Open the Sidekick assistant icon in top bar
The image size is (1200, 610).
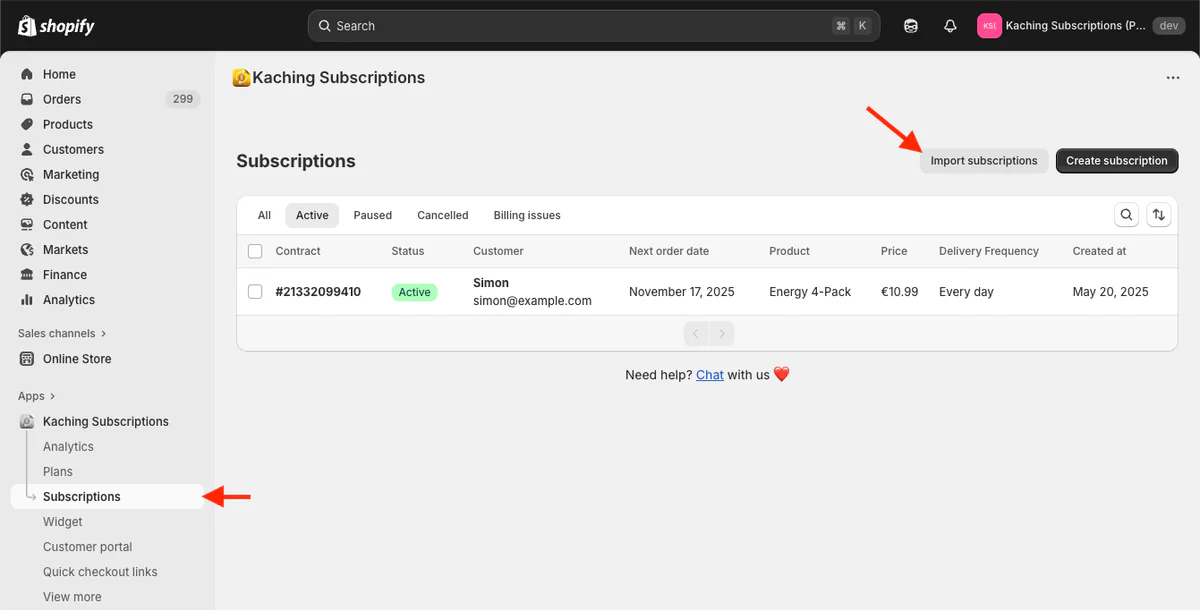pos(910,26)
